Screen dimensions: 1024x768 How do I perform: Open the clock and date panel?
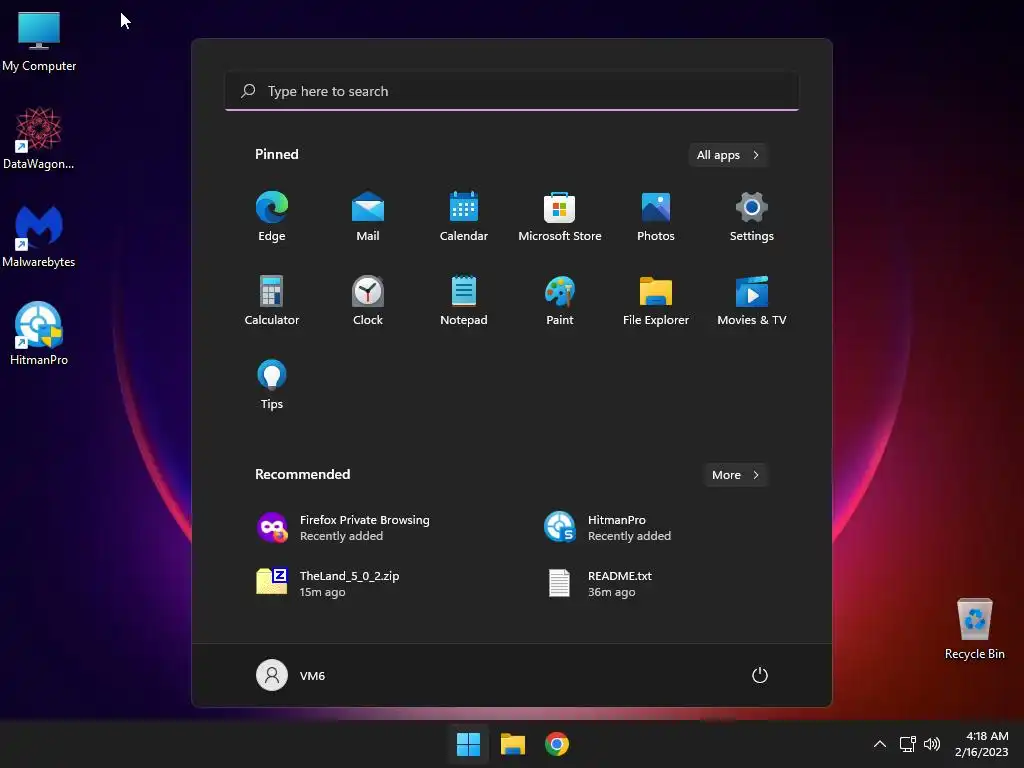tap(982, 744)
